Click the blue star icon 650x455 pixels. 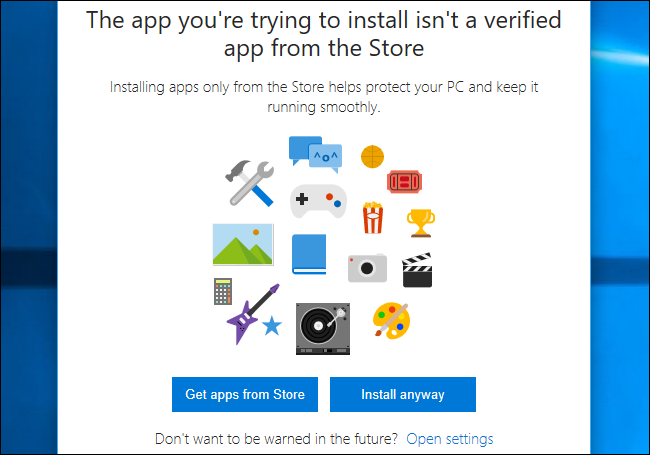[271, 326]
